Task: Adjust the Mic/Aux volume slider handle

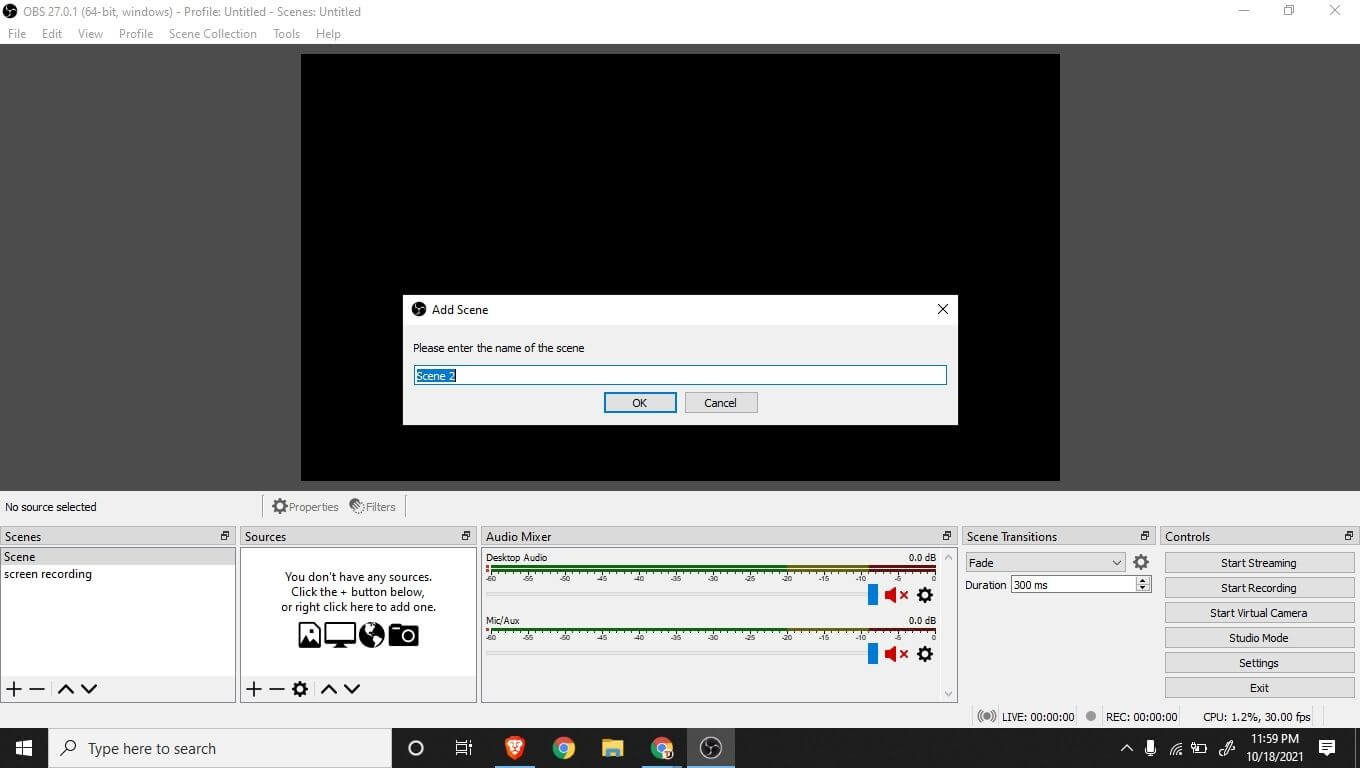Action: [871, 654]
